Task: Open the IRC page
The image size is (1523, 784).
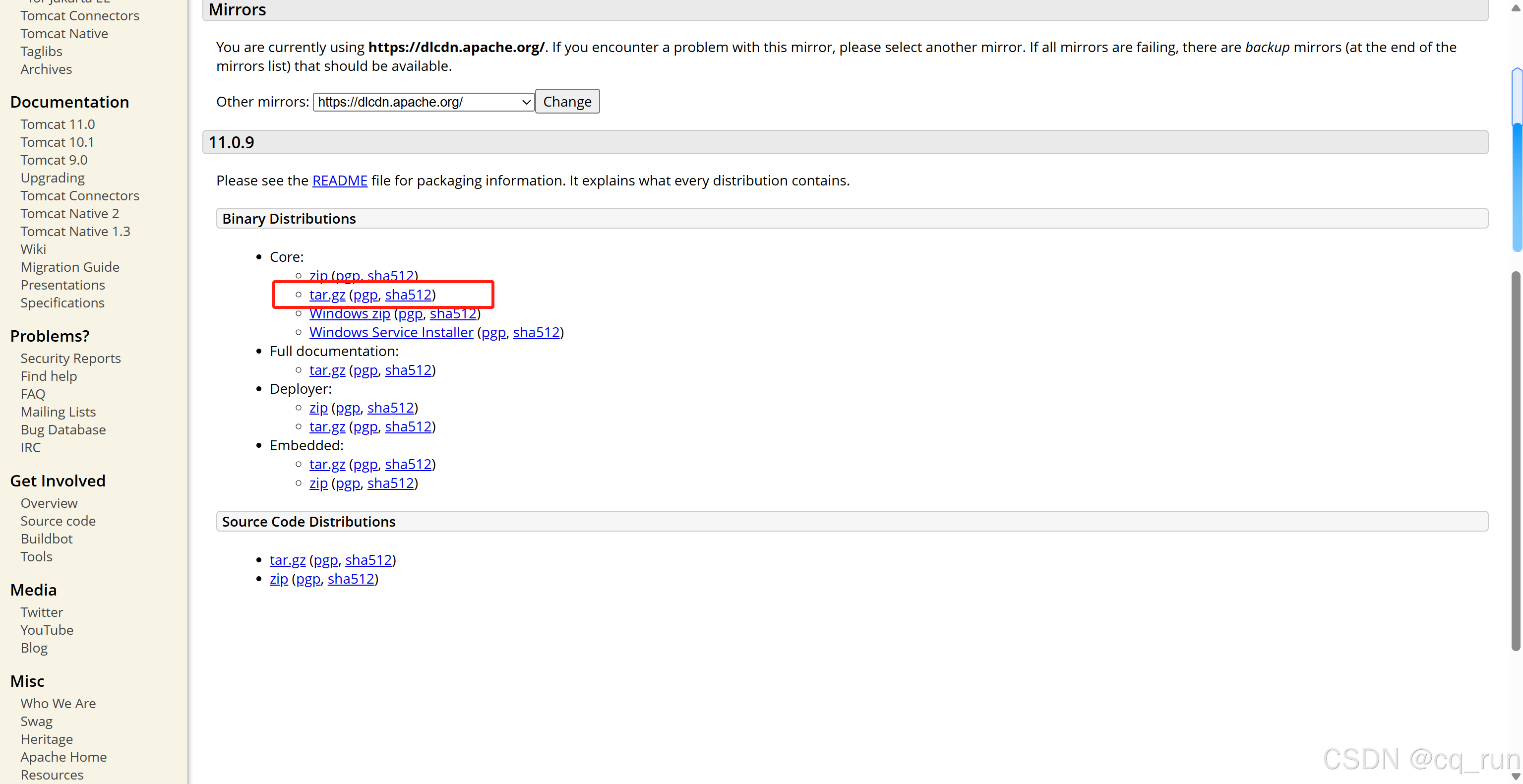Action: (x=31, y=448)
